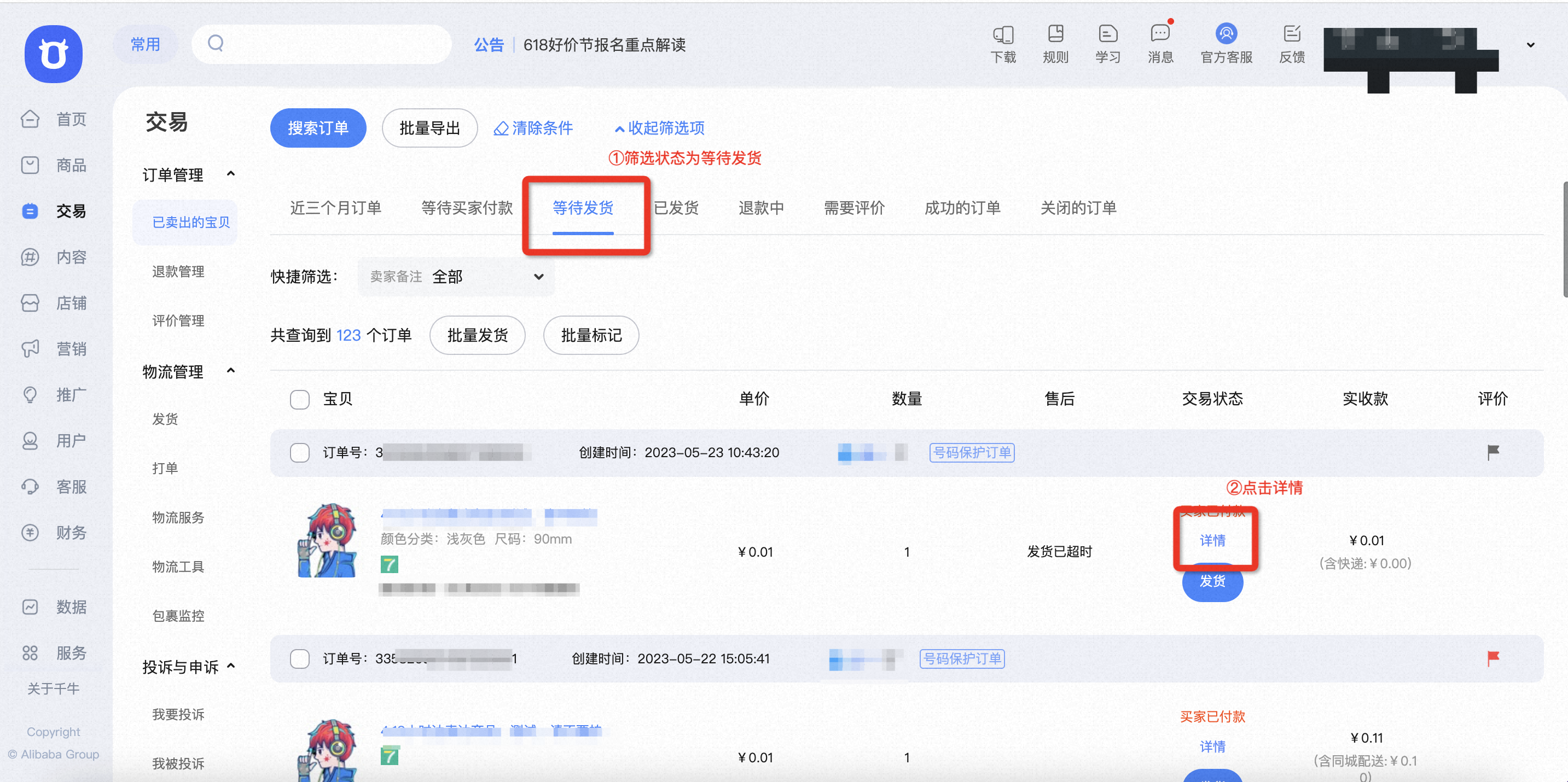
Task: Open the account dropdown arrow at top right
Action: click(1530, 45)
